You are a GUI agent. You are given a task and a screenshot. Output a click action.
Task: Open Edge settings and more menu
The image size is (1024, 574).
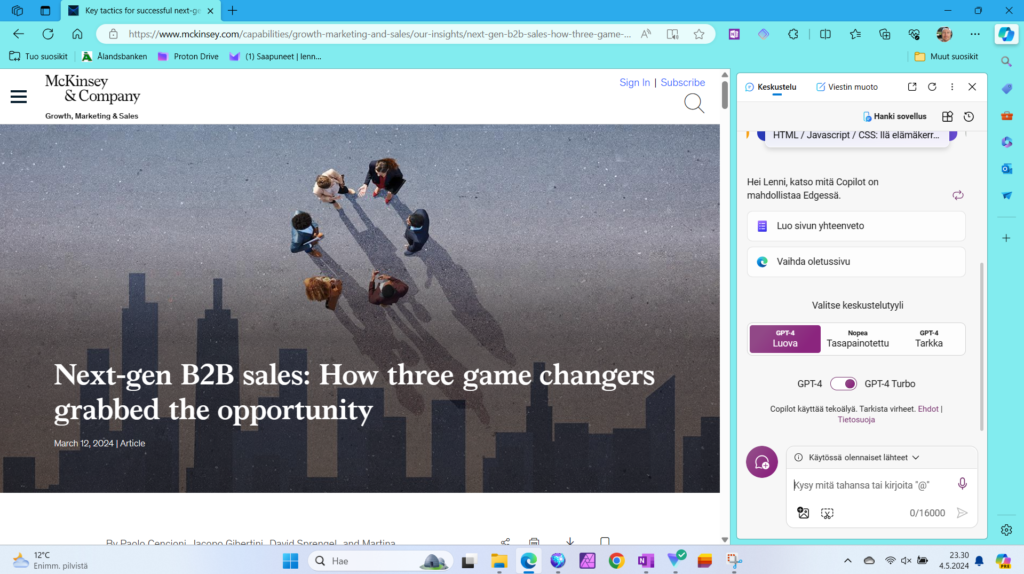(x=975, y=34)
